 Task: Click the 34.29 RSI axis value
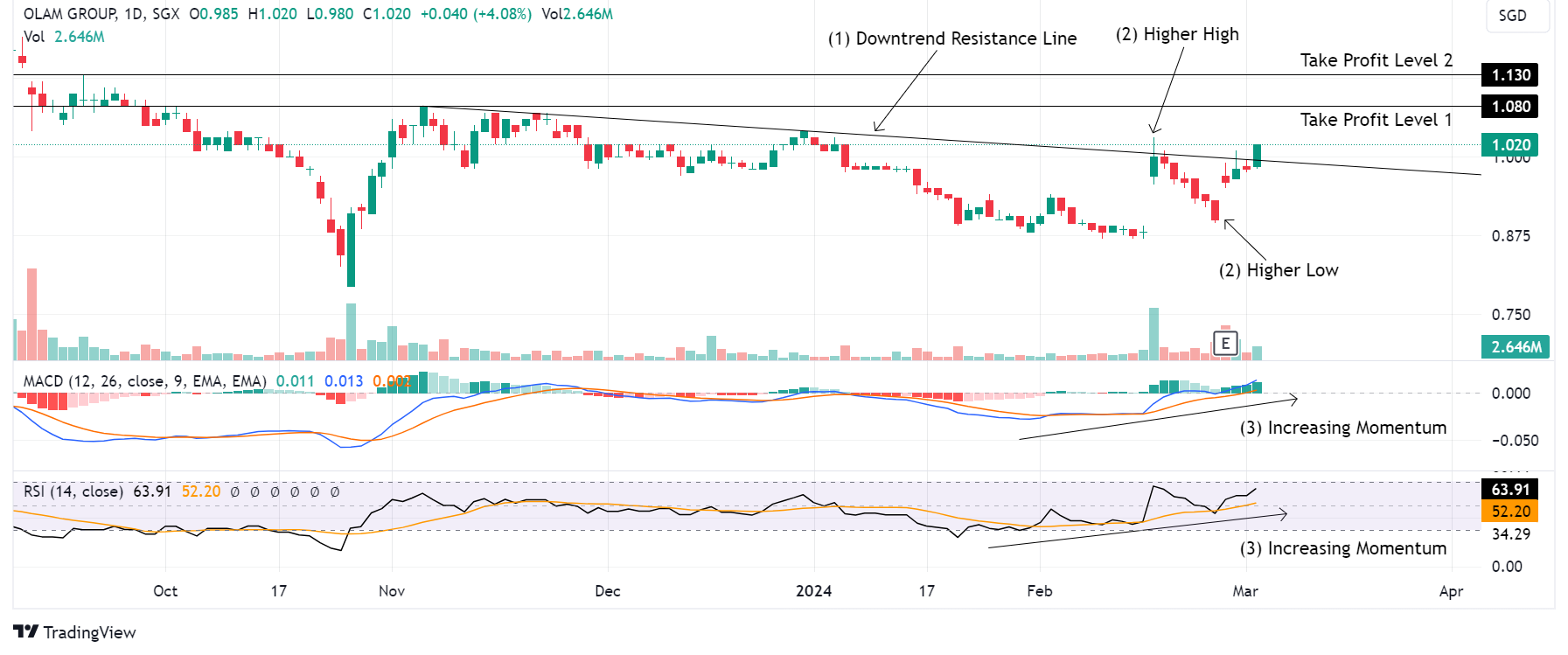pyautogui.click(x=1511, y=534)
